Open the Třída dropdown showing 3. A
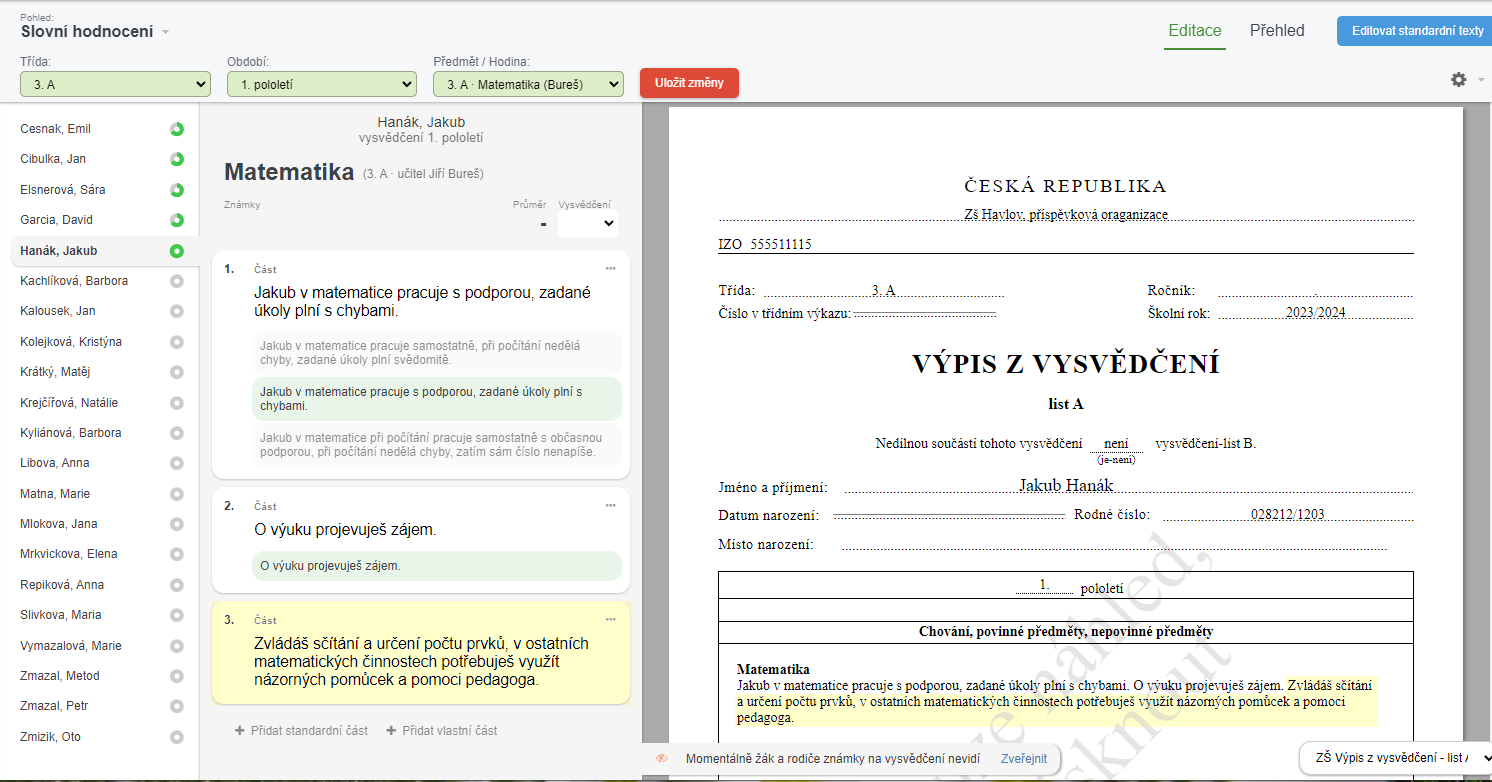Image resolution: width=1492 pixels, height=782 pixels. (x=116, y=85)
